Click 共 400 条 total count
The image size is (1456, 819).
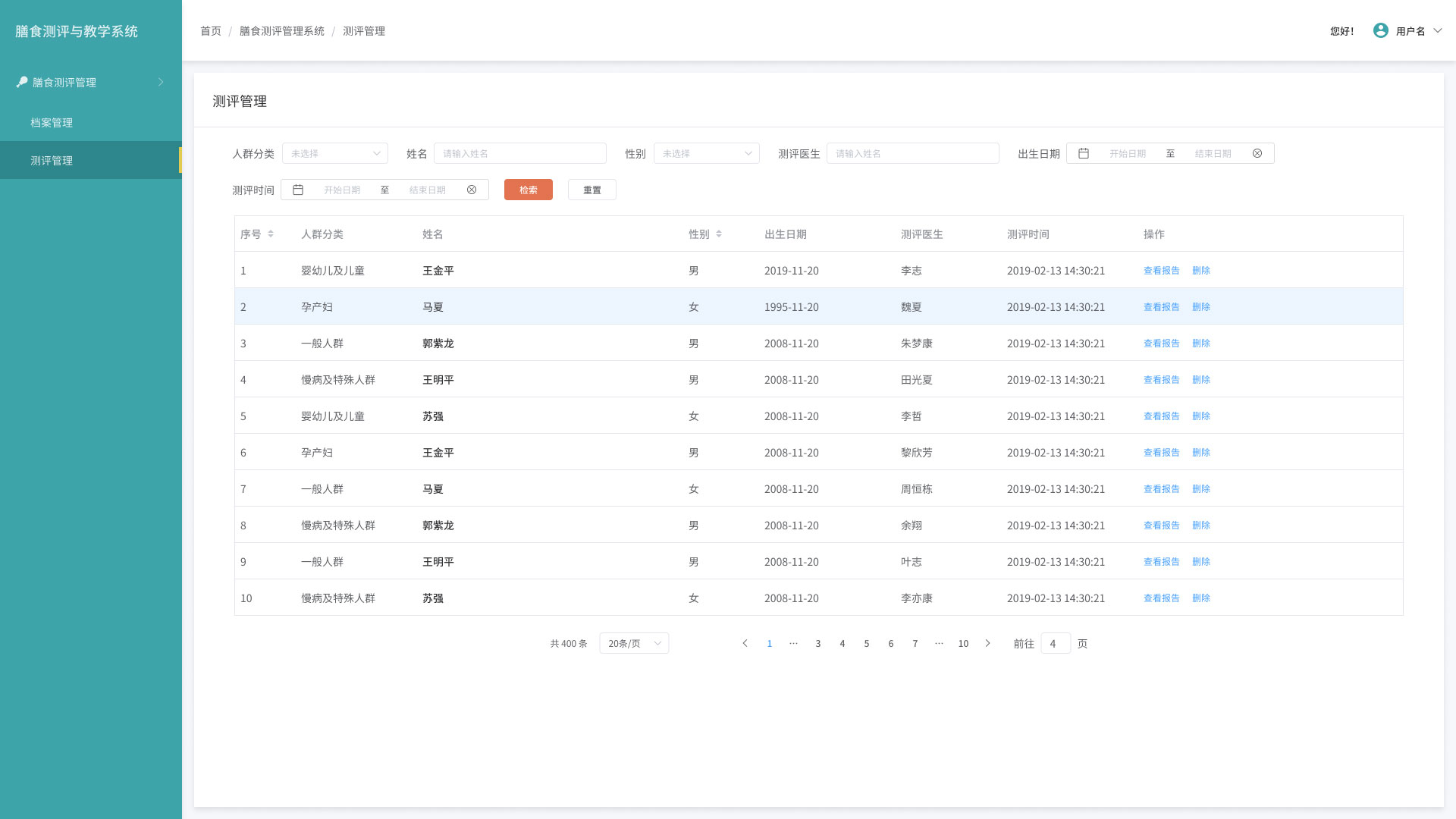tap(569, 643)
